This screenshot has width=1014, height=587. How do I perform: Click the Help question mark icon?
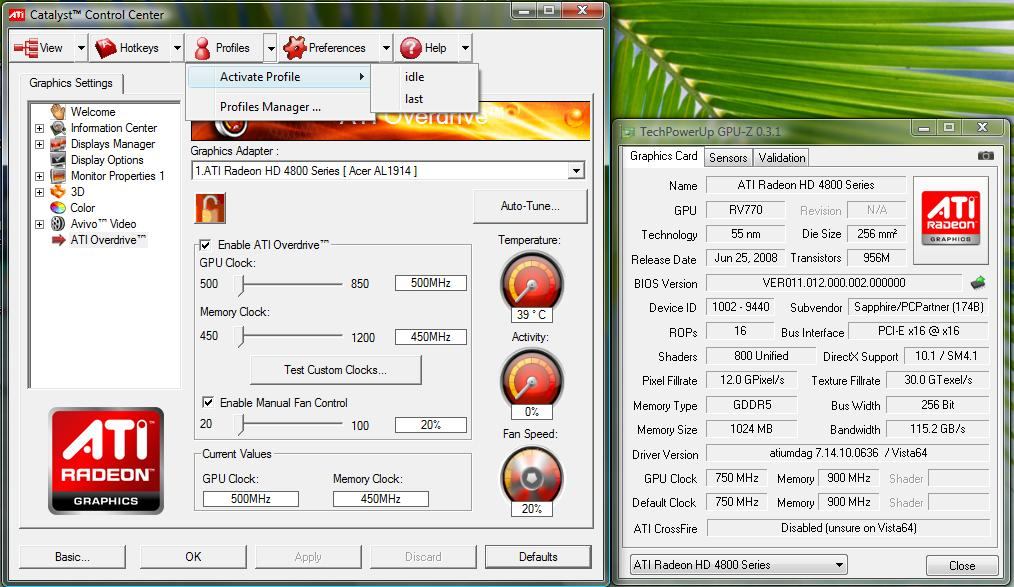point(411,48)
